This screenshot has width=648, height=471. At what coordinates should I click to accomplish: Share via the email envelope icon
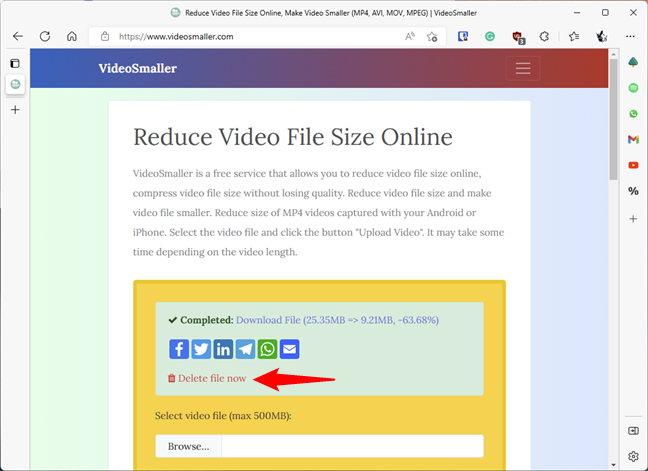pos(290,349)
